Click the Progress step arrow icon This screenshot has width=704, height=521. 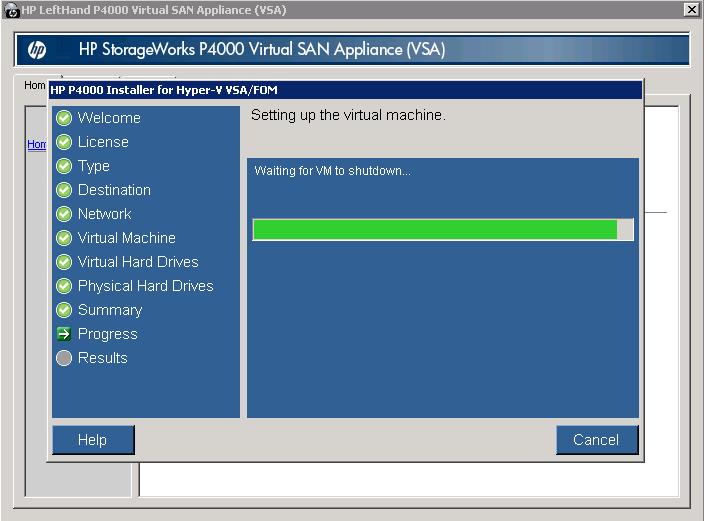click(64, 334)
